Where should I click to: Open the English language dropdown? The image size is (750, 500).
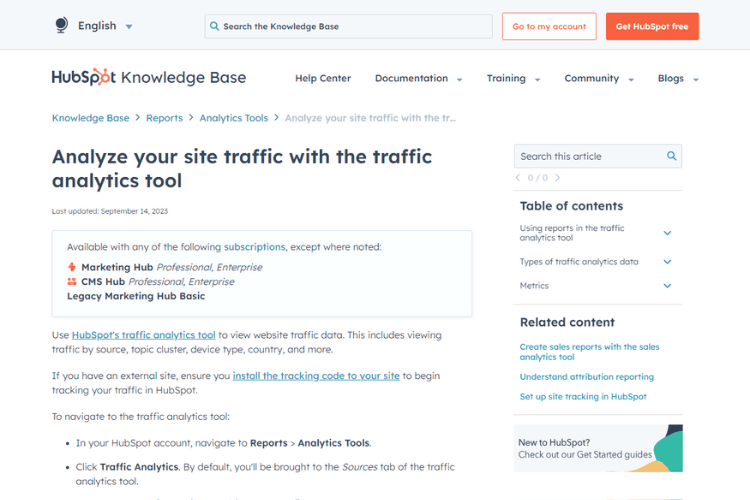pyautogui.click(x=105, y=26)
